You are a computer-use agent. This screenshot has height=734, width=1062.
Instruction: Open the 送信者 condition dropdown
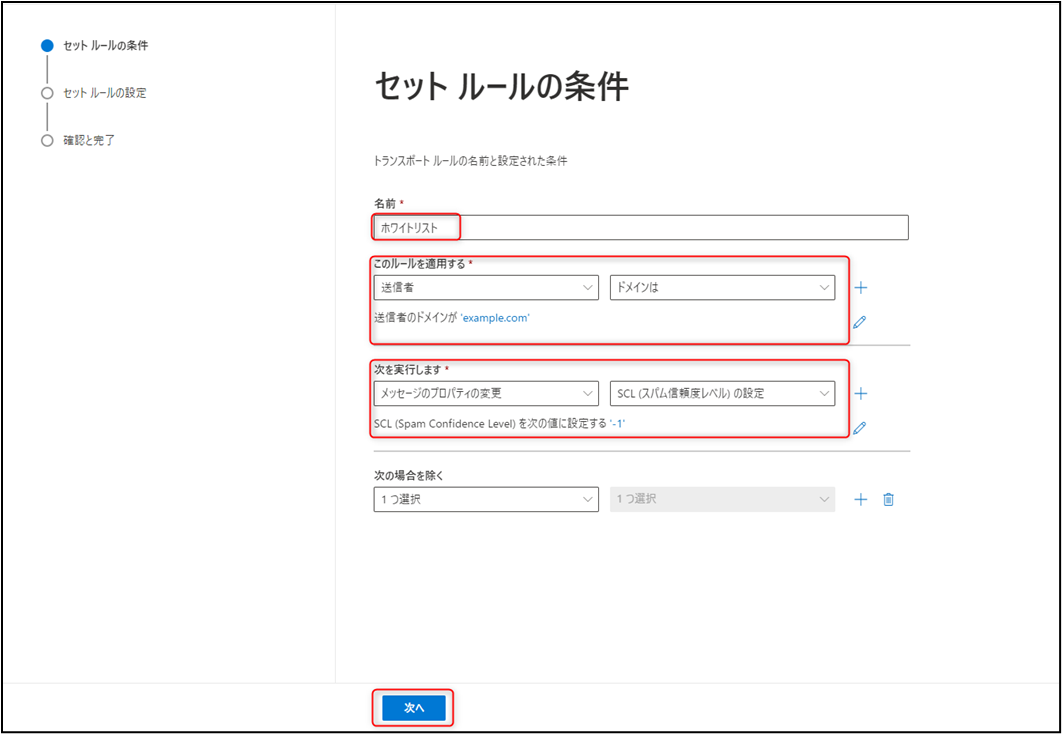[x=486, y=287]
